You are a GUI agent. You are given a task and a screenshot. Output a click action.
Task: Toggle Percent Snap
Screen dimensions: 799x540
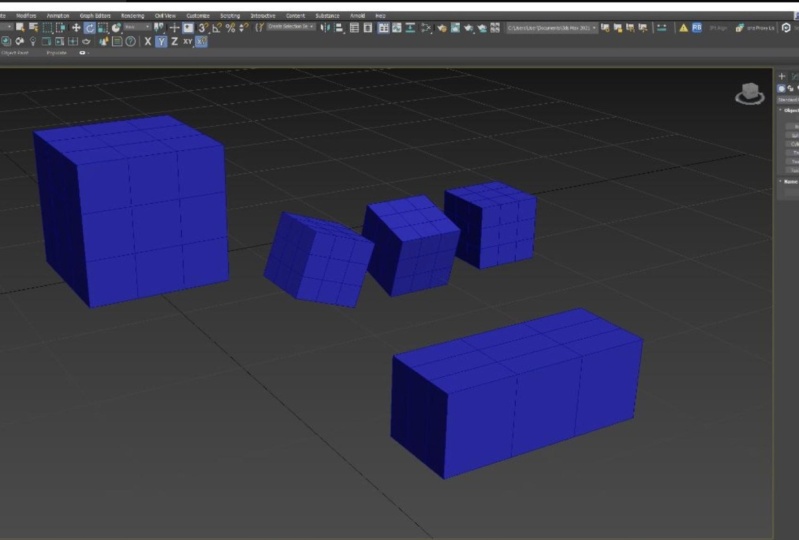230,28
